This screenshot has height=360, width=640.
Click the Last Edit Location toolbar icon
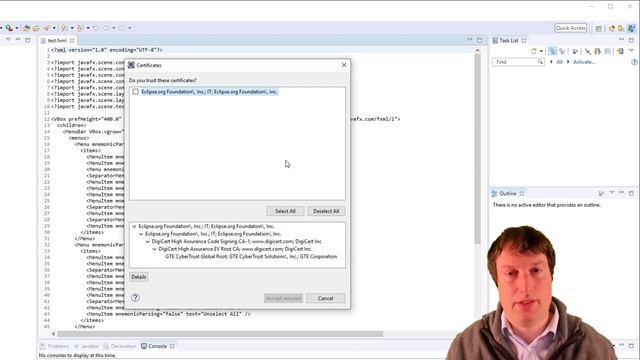click(x=96, y=28)
